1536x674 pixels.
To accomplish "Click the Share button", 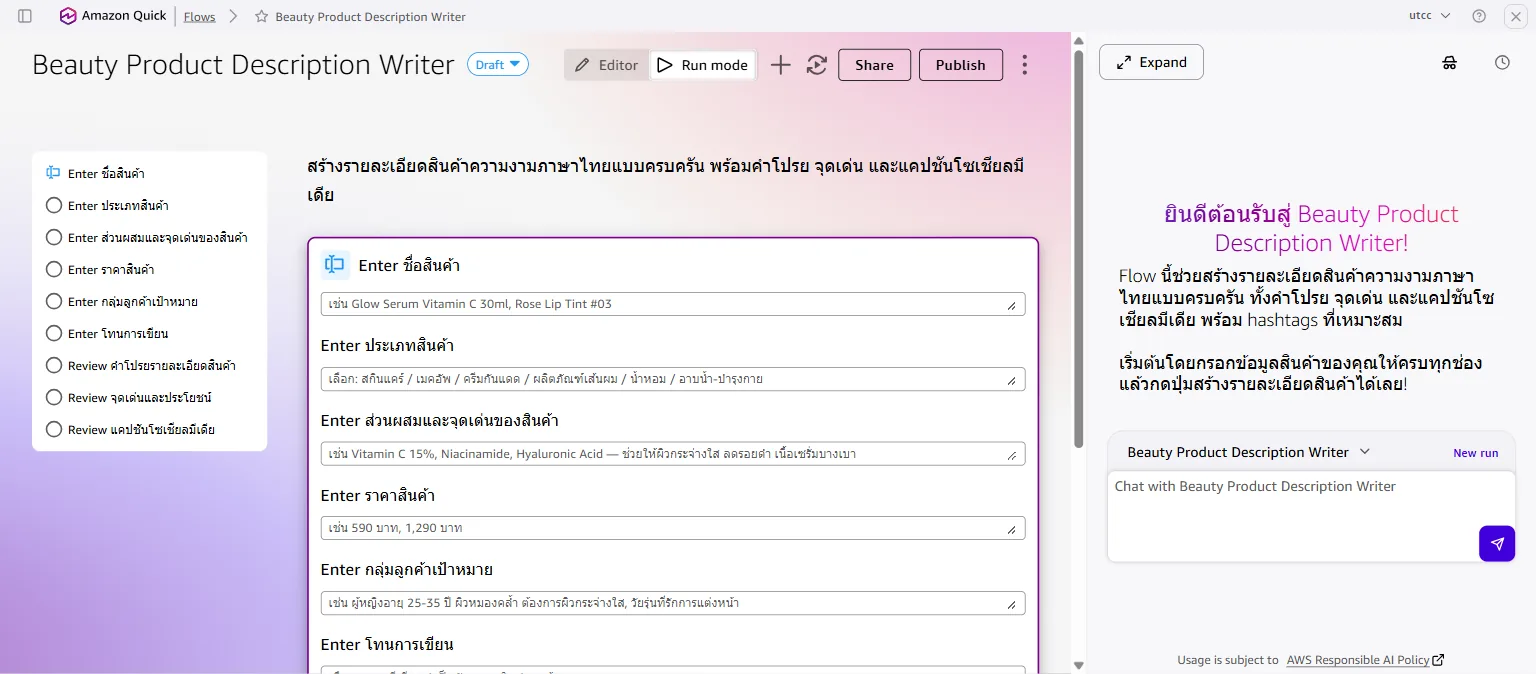I will (x=874, y=65).
